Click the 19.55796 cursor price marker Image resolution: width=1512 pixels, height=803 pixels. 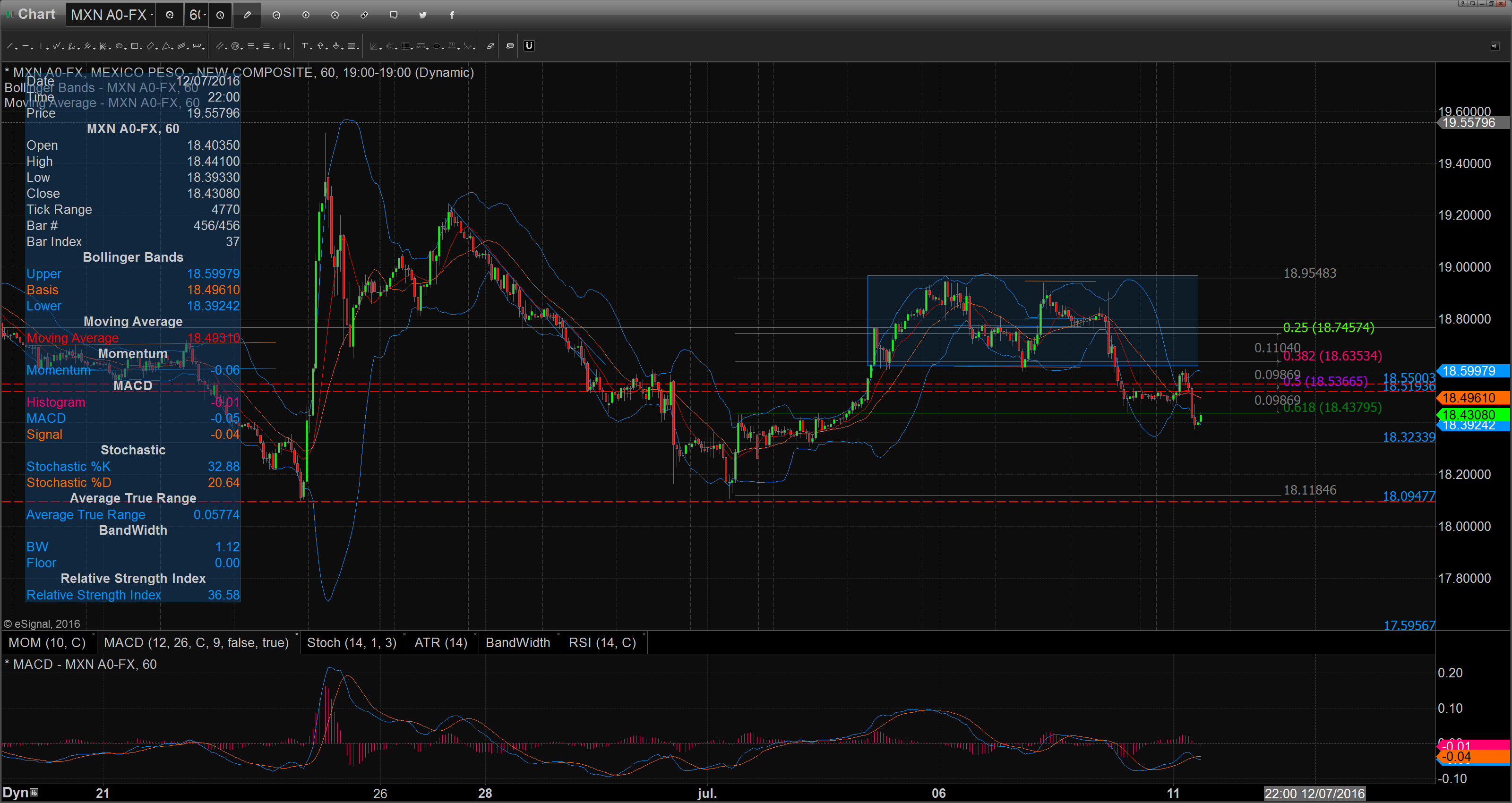pyautogui.click(x=1473, y=123)
